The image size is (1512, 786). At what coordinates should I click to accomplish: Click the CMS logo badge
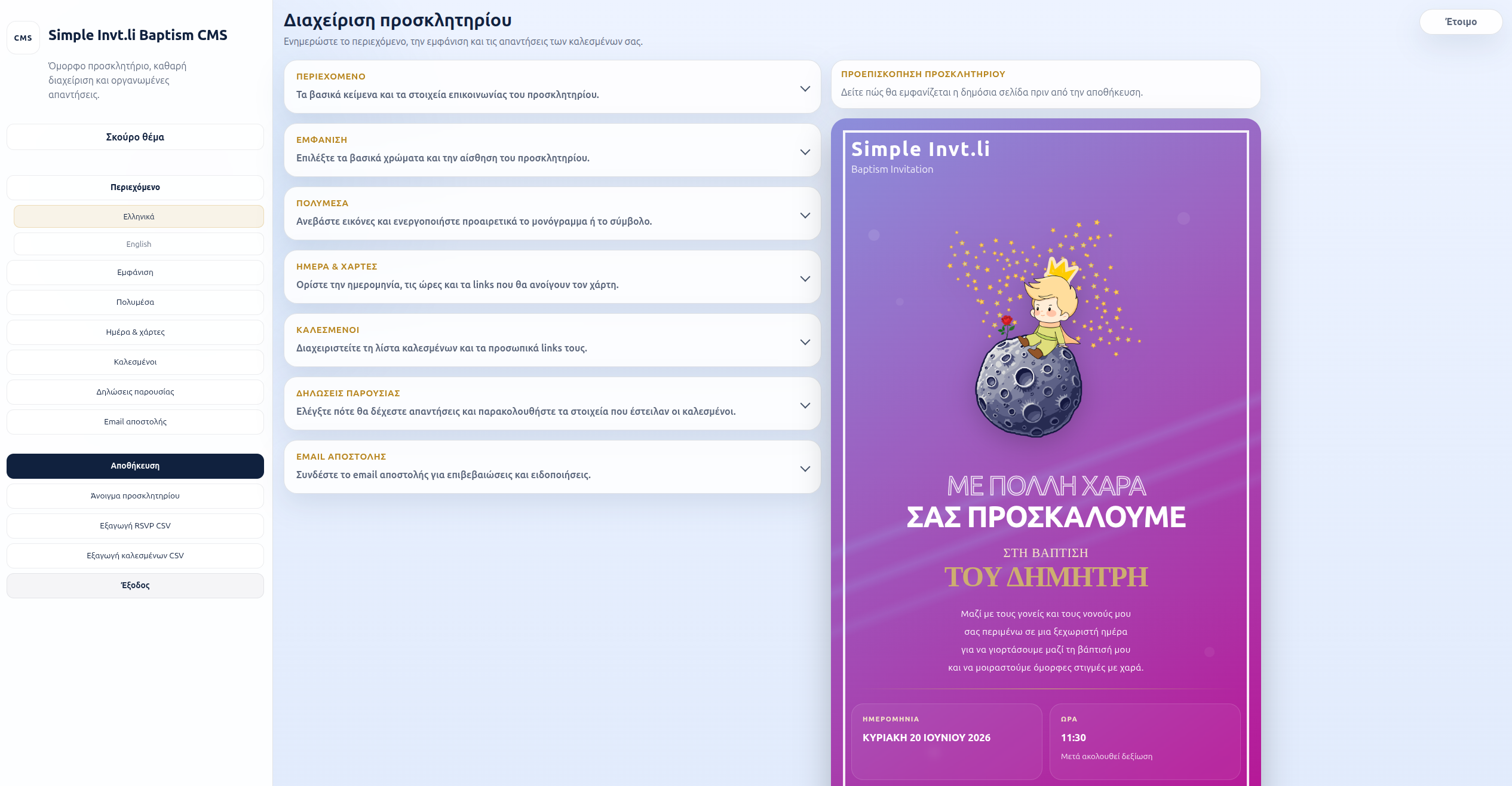23,38
